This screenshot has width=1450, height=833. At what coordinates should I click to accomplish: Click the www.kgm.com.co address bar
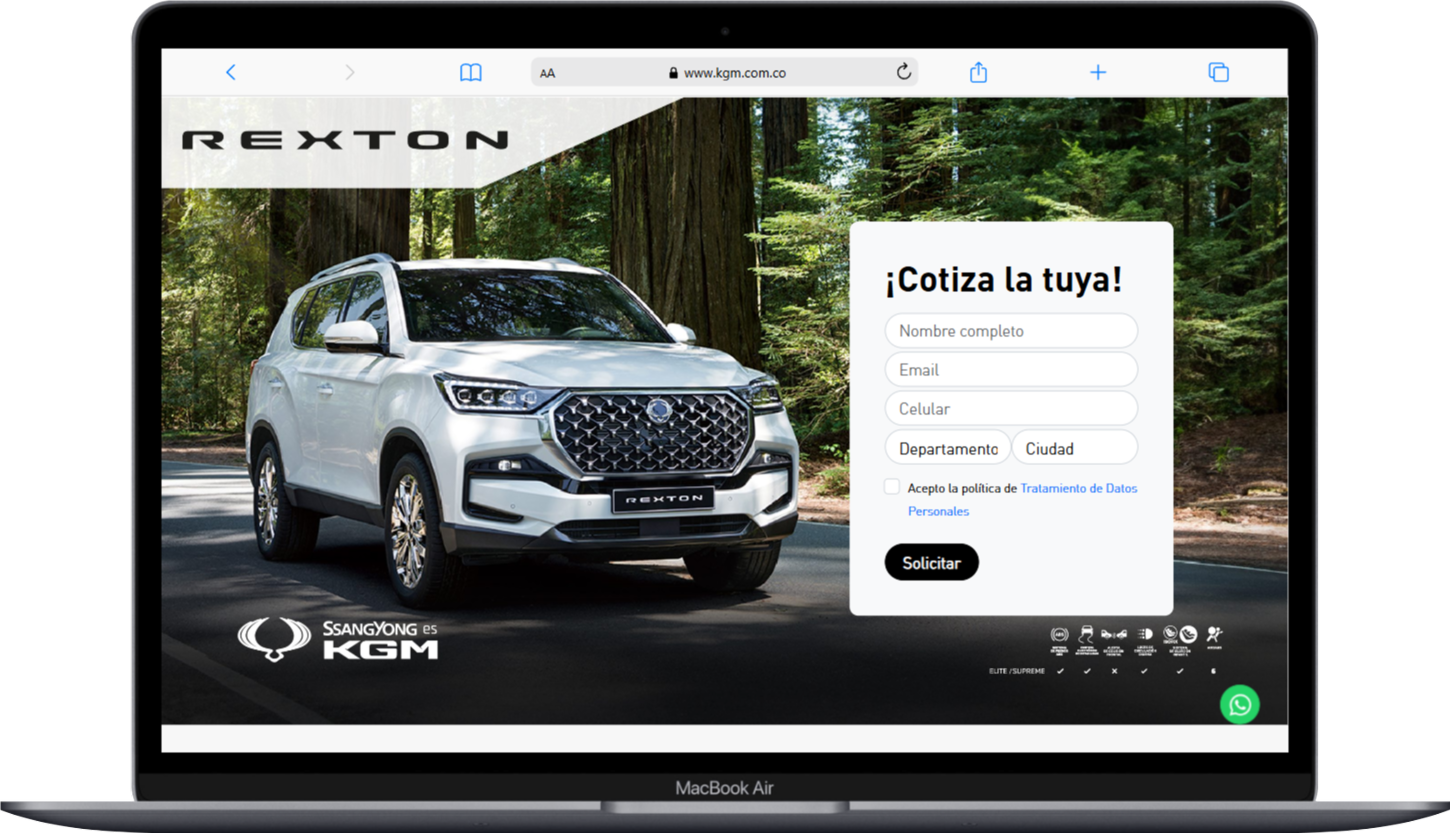724,72
